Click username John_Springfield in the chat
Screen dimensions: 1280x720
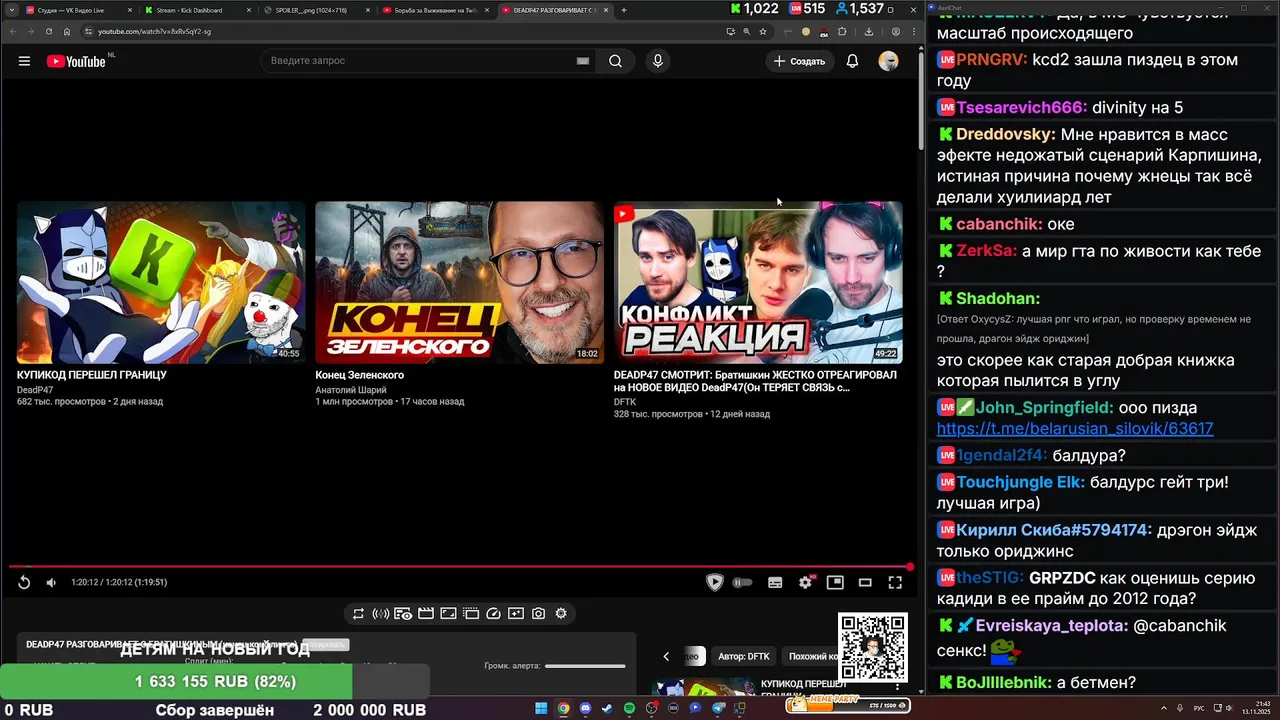[1044, 407]
